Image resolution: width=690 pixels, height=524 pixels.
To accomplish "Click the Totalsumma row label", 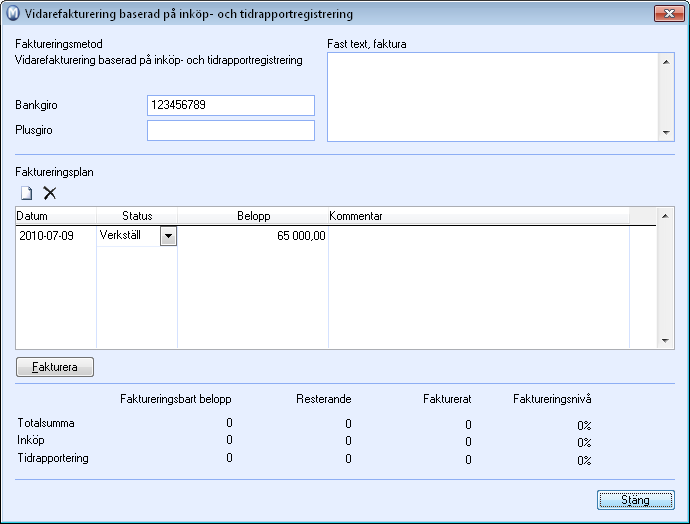I will pyautogui.click(x=46, y=423).
